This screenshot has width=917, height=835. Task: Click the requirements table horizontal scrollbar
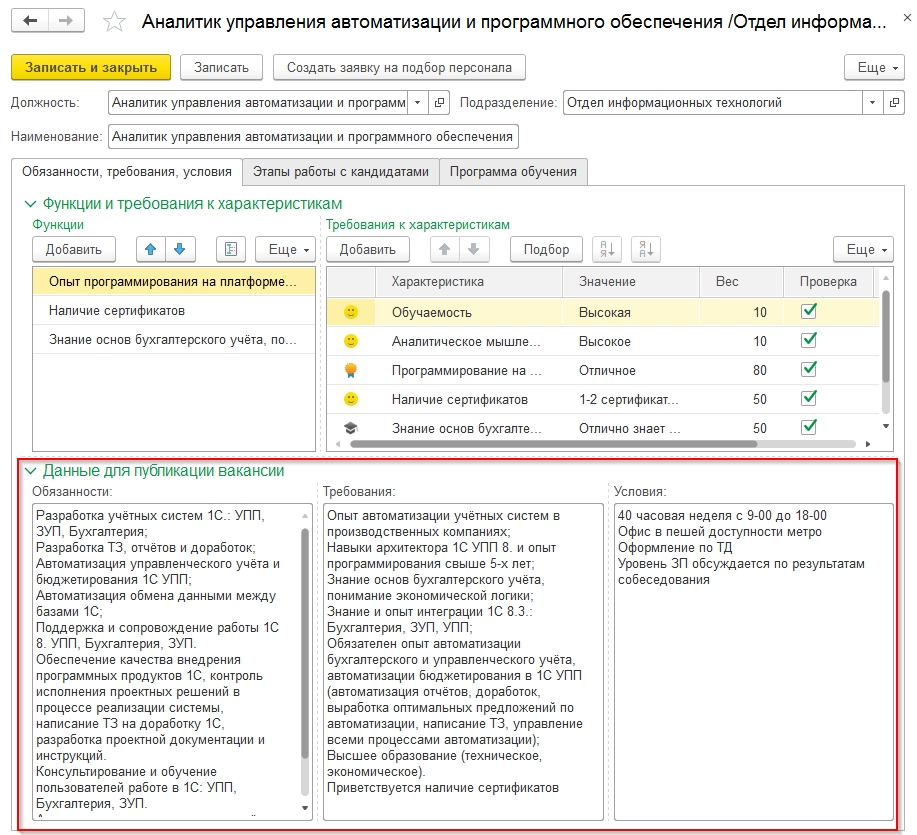tap(553, 444)
